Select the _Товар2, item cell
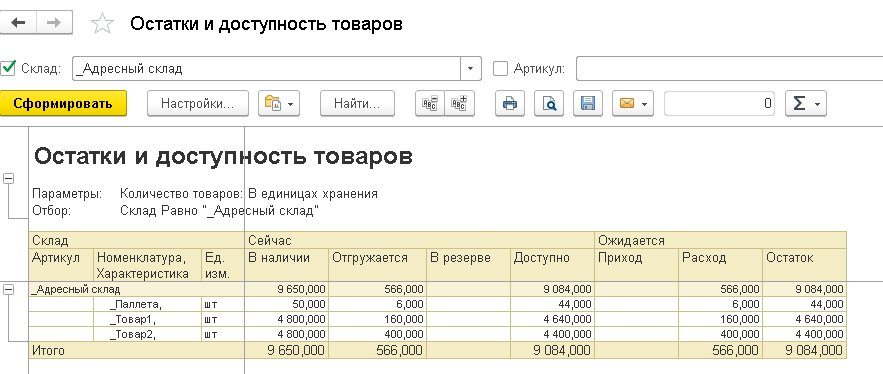The image size is (883, 374). 148,334
